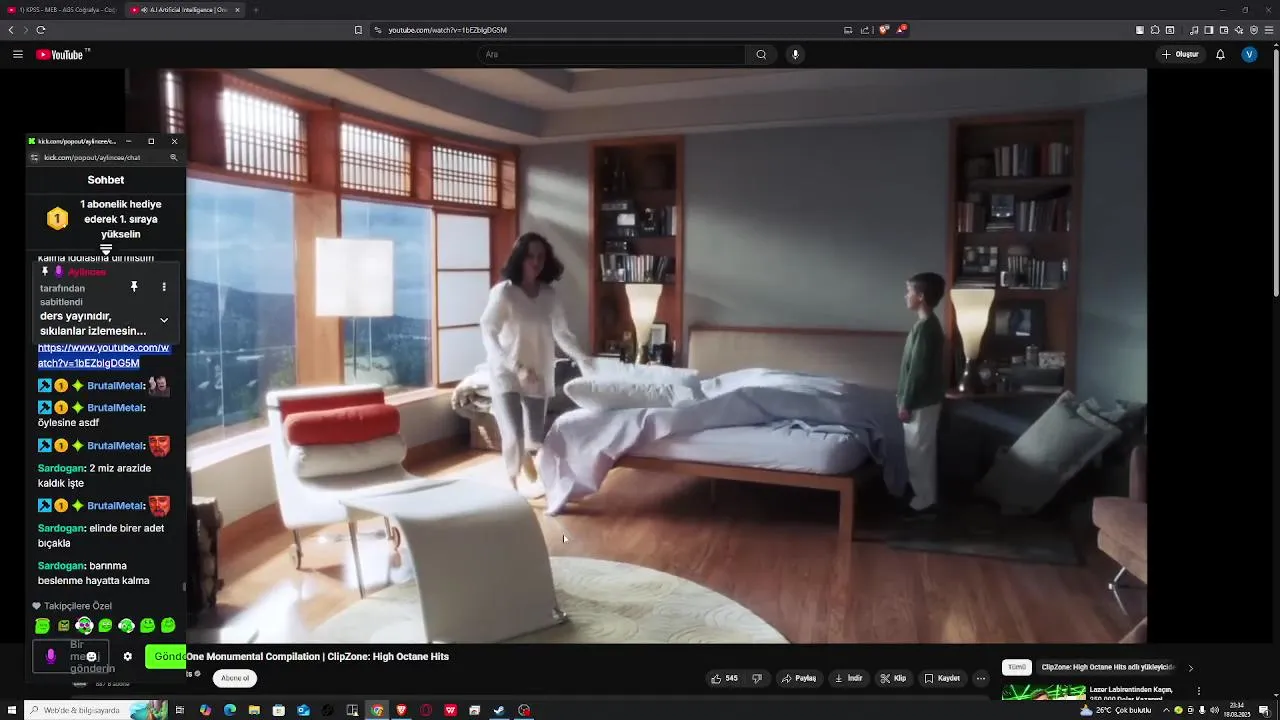Screen dimensions: 1280x720
Task: Open options for Lazer Labirentinden video
Action: [1199, 691]
